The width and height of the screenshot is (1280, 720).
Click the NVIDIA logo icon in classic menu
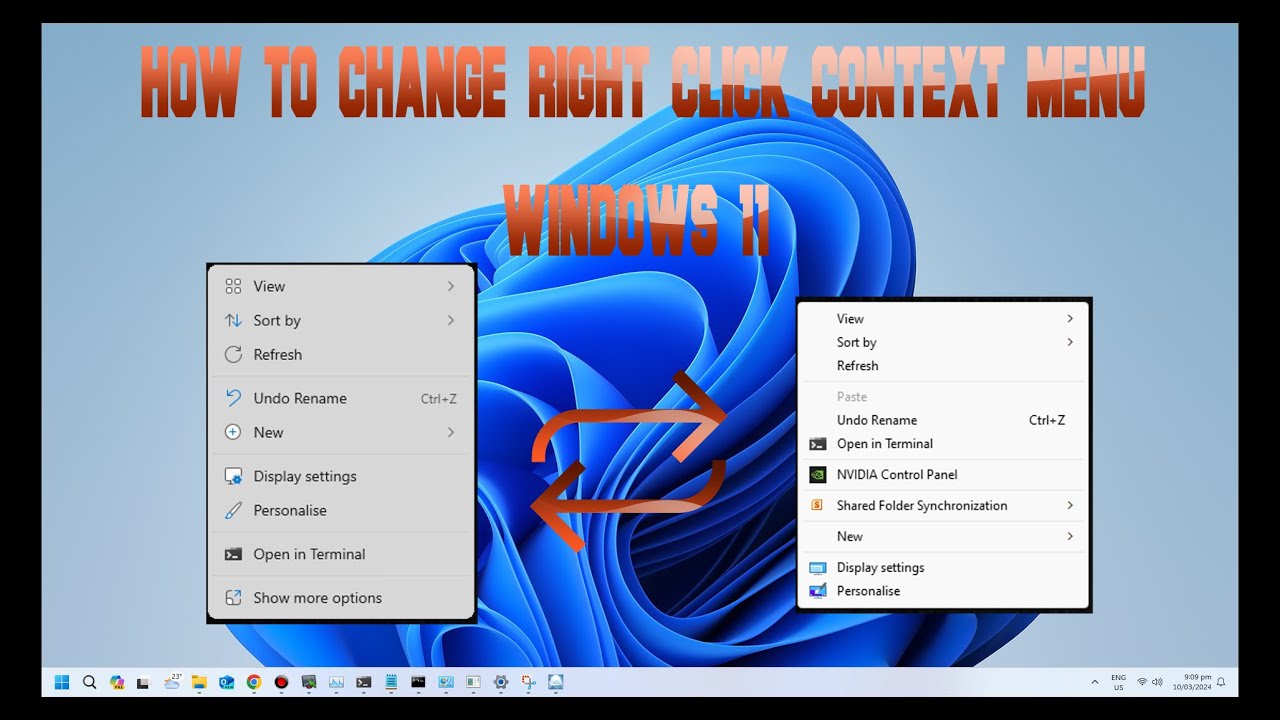click(x=817, y=475)
